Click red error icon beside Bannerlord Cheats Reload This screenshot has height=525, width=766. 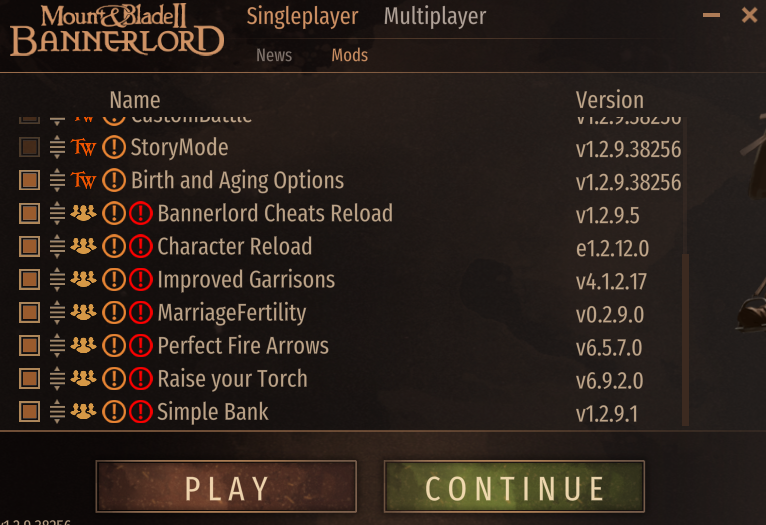point(141,213)
